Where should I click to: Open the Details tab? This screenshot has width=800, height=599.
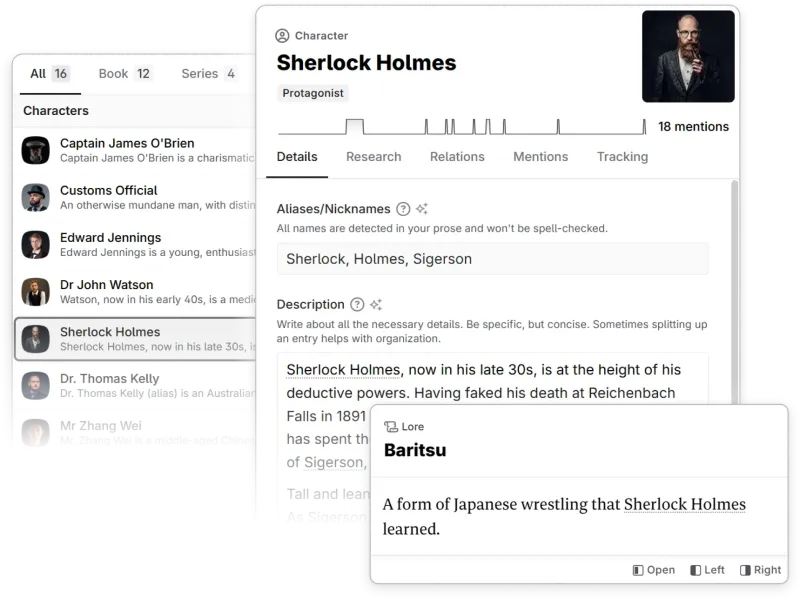297,157
